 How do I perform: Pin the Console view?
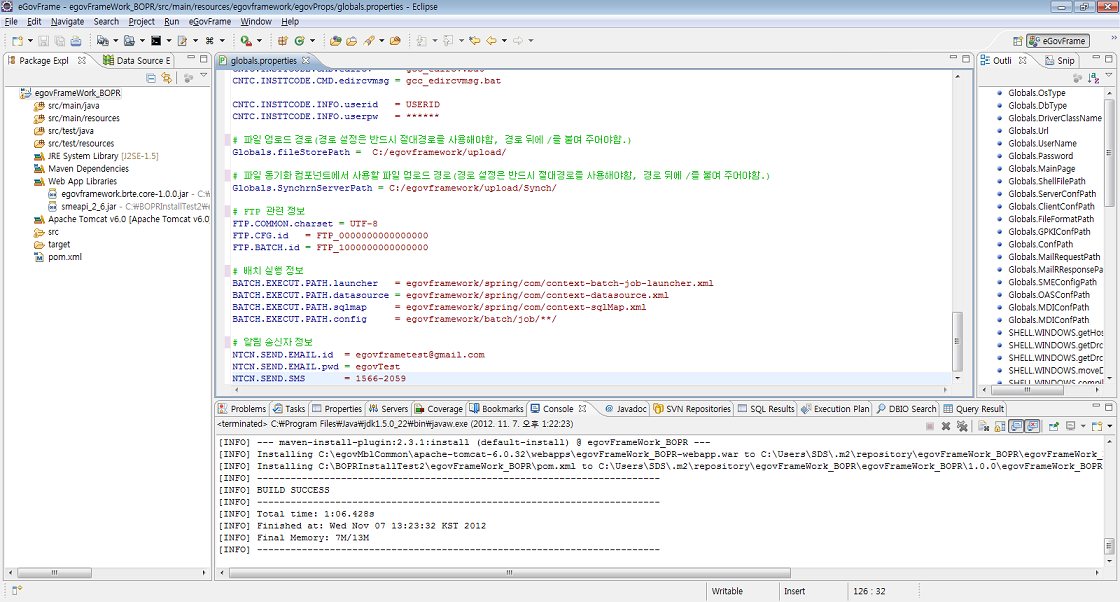point(1054,426)
